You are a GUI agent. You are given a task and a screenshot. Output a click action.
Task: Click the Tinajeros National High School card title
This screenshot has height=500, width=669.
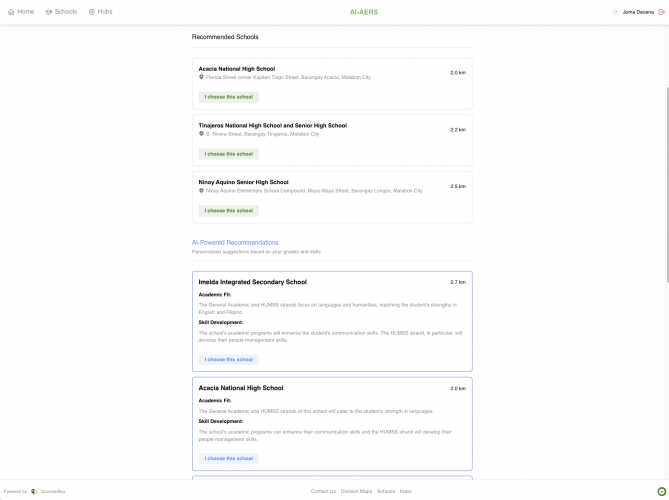[273, 125]
